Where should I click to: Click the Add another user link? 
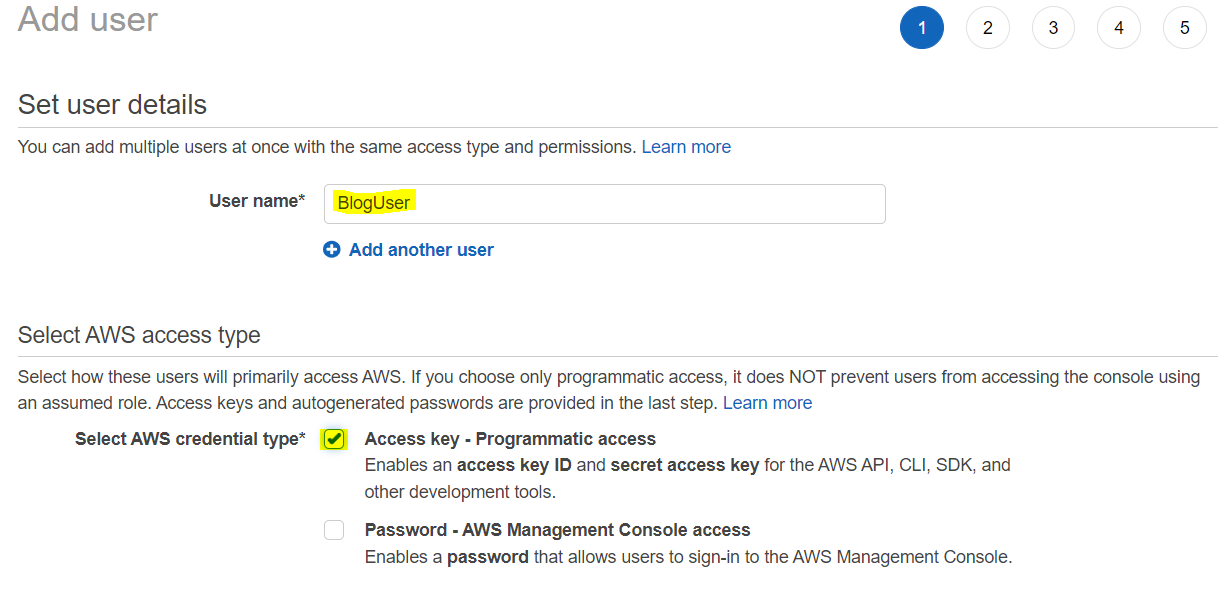(421, 250)
